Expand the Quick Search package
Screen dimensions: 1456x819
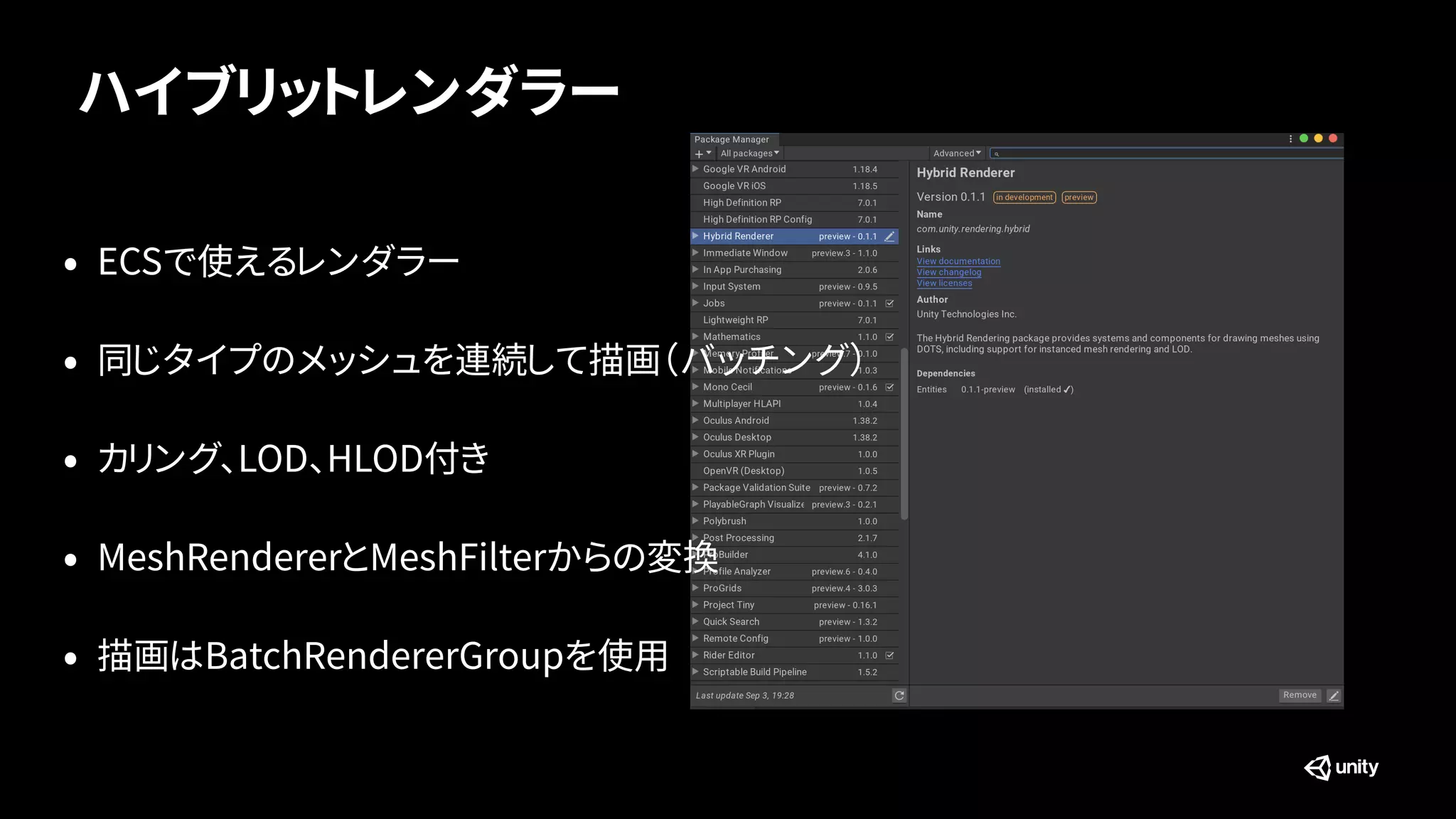pyautogui.click(x=696, y=621)
